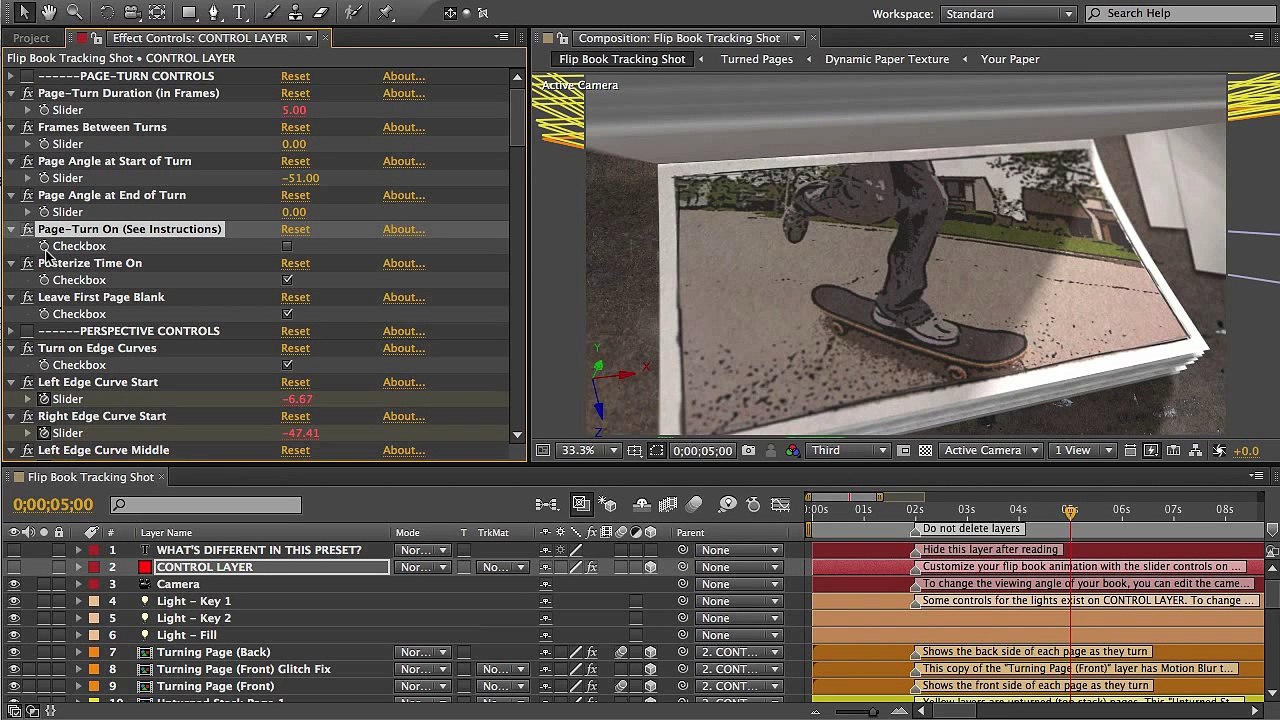Click About for Frames Between Turns

click(x=404, y=127)
